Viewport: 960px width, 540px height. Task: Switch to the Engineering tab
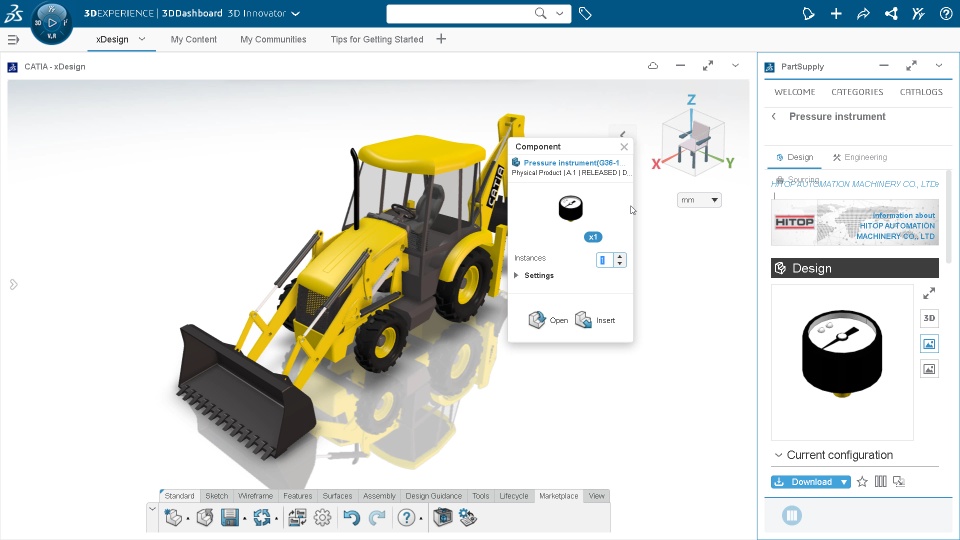pyautogui.click(x=860, y=157)
